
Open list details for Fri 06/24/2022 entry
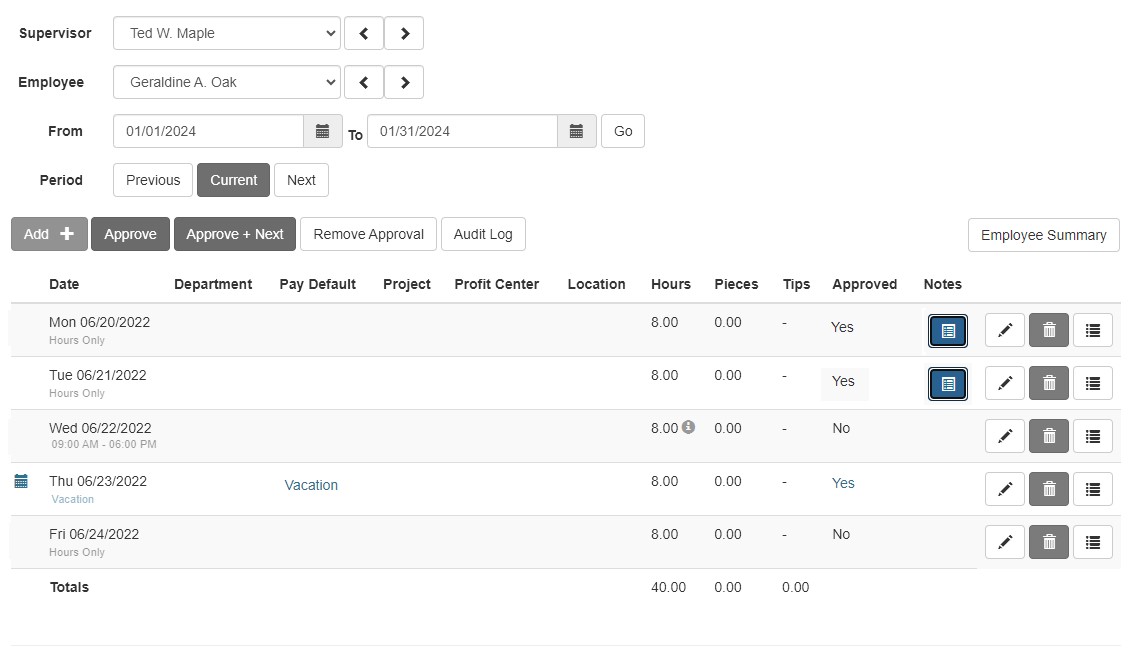[x=1093, y=542]
